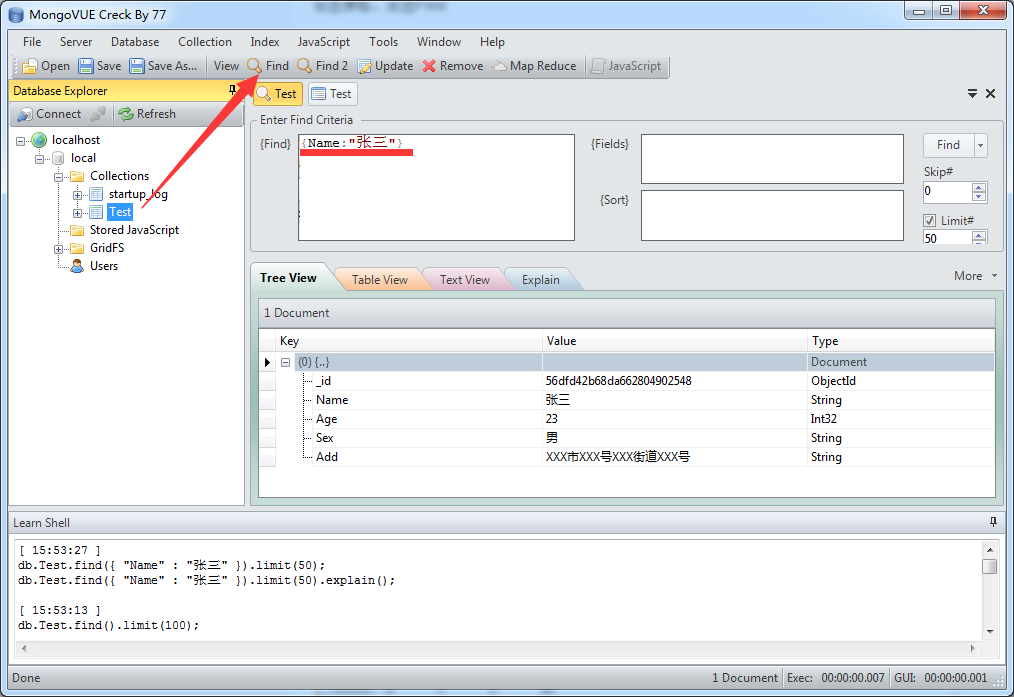This screenshot has height=697, width=1014.
Task: Click the Find button to run query
Action: [948, 144]
